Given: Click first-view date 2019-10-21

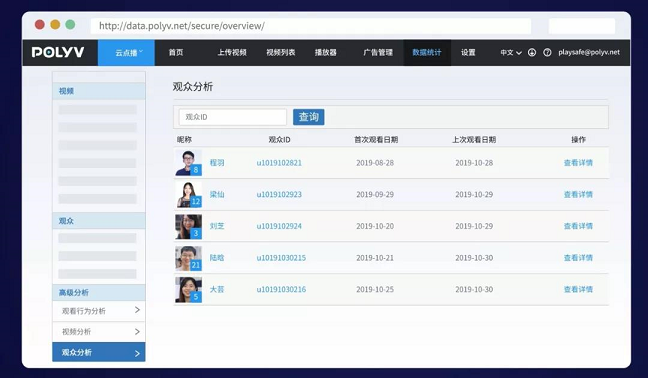Looking at the screenshot, I should click(x=375, y=258).
